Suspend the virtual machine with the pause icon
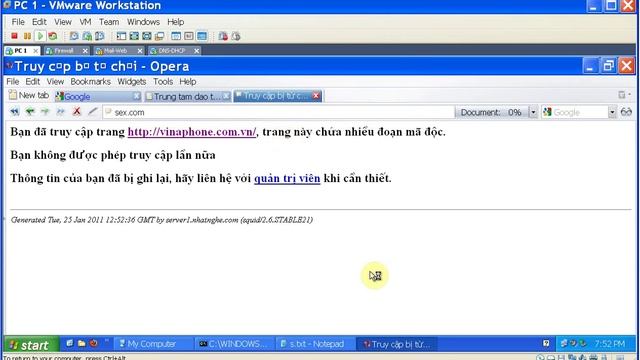Viewport: 640px width, 360px height. click(x=27, y=36)
